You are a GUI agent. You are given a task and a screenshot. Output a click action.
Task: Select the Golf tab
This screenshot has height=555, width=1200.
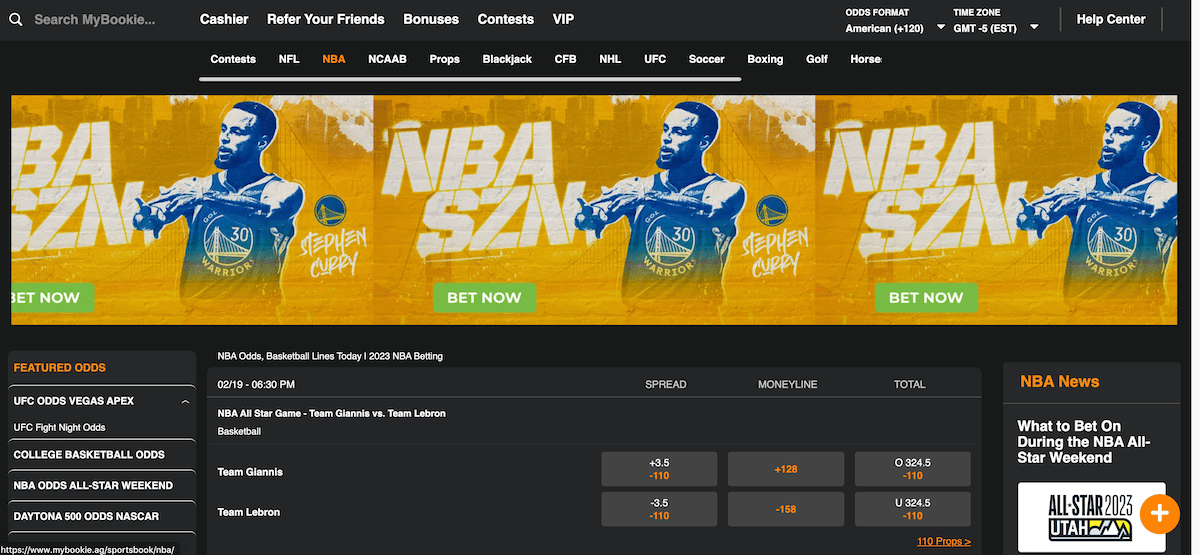coord(817,59)
